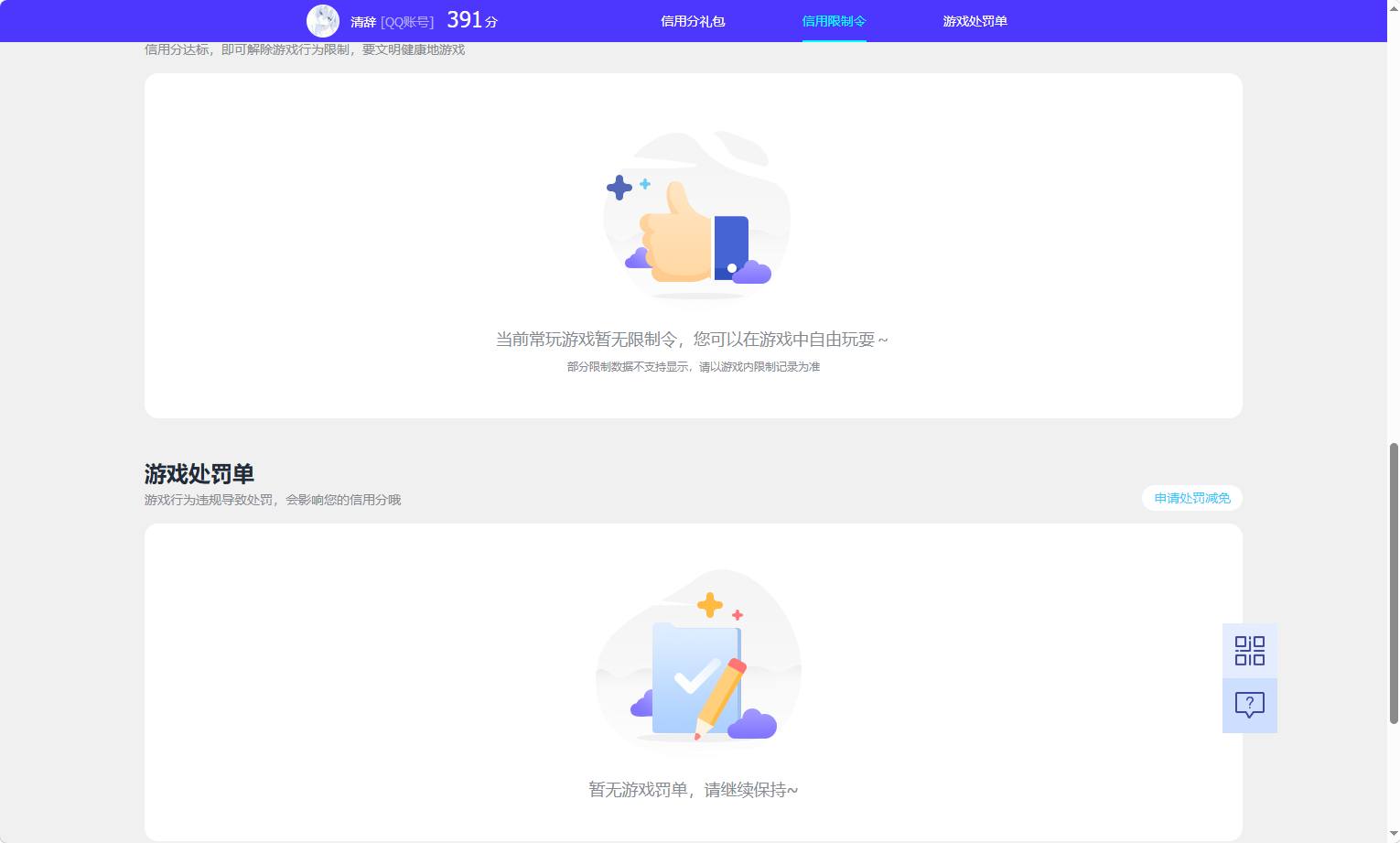Click the 申请处罚减免 button
This screenshot has width=1400, height=843.
pyautogui.click(x=1192, y=498)
